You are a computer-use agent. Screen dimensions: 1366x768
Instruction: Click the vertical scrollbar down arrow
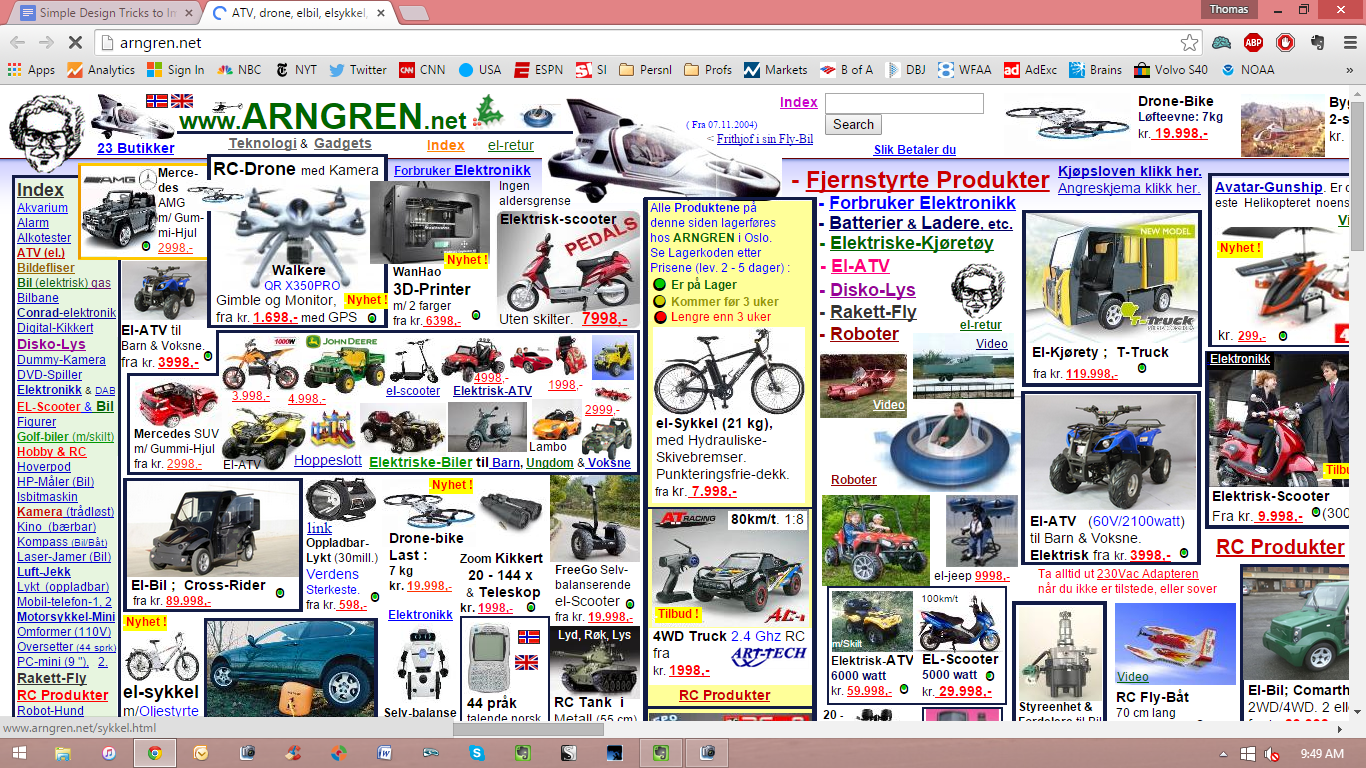(1357, 712)
